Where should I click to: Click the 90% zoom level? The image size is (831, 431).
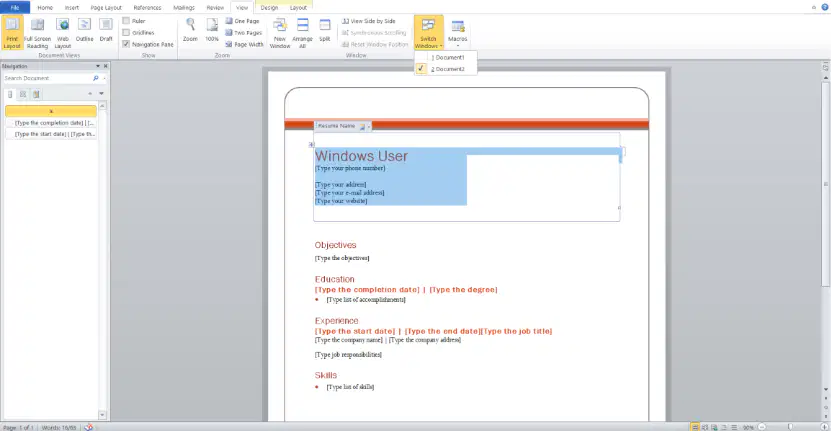click(x=748, y=427)
